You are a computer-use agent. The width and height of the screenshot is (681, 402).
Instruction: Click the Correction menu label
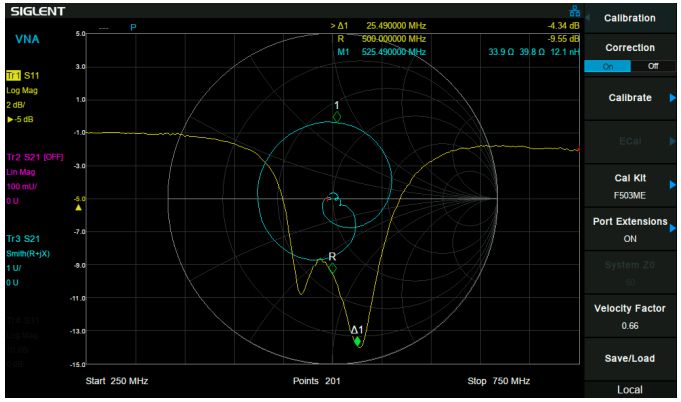630,48
